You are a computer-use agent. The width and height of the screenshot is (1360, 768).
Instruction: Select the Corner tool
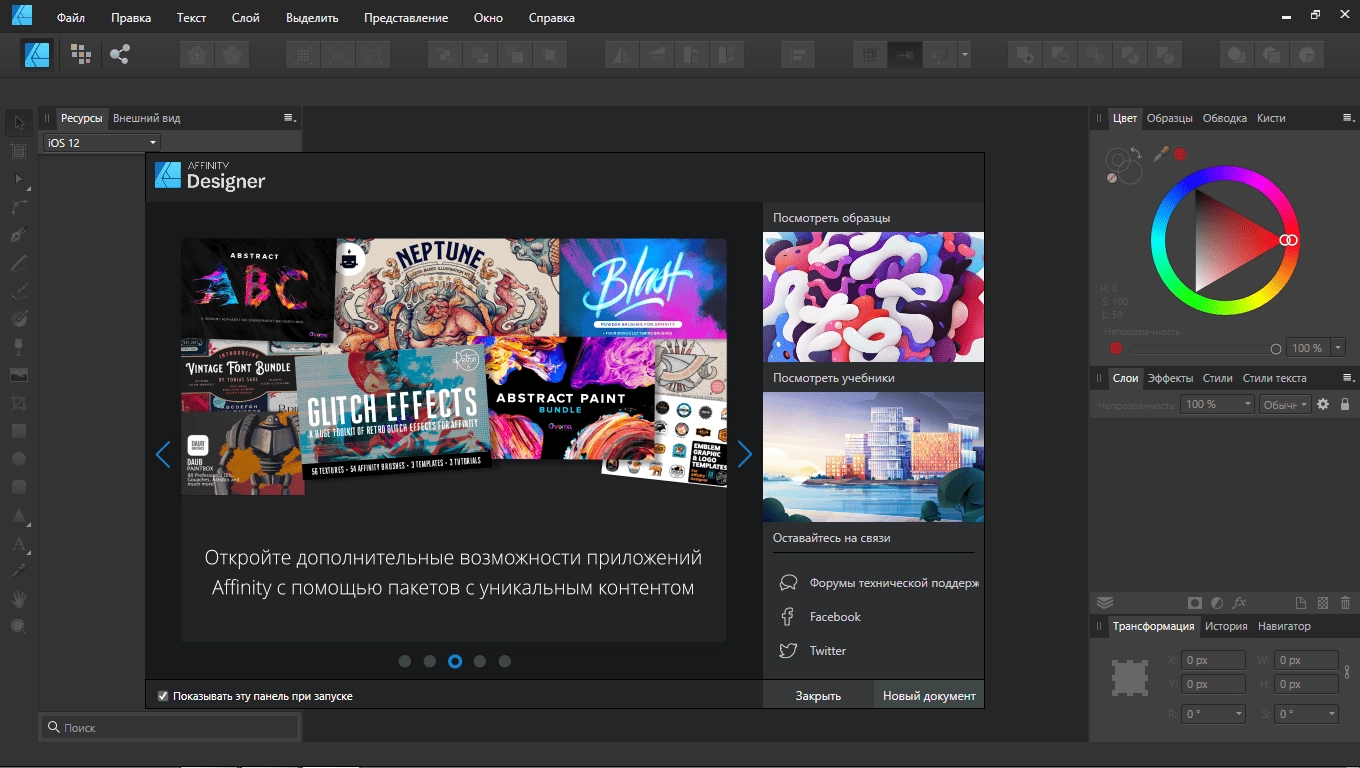coord(18,208)
